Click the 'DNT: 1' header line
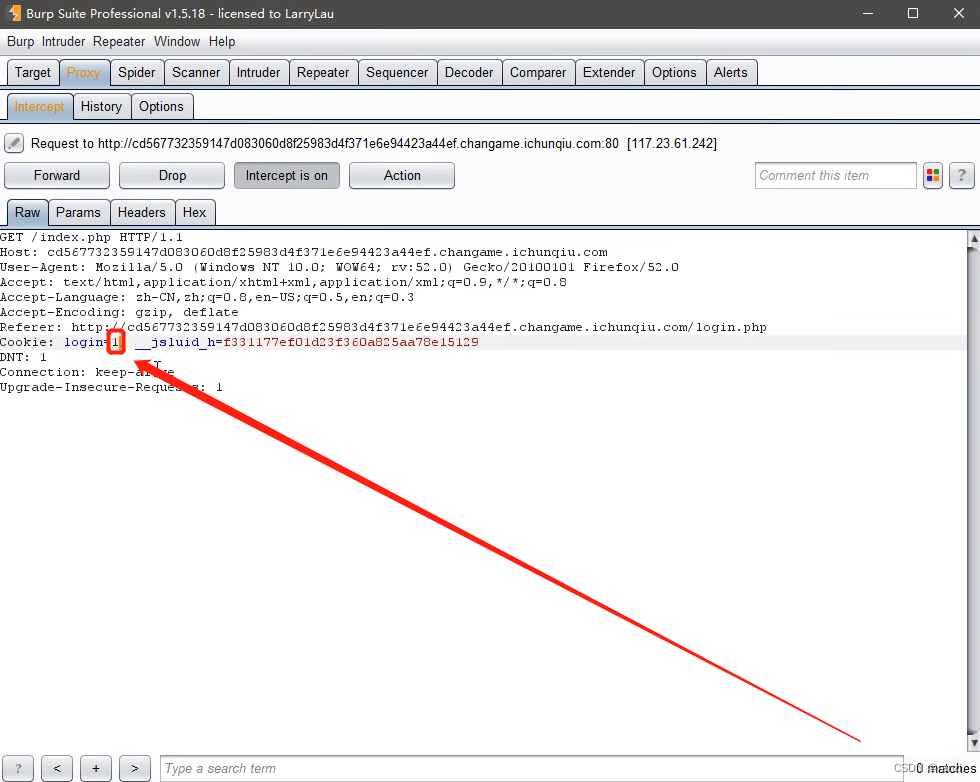980x782 pixels. 23,358
